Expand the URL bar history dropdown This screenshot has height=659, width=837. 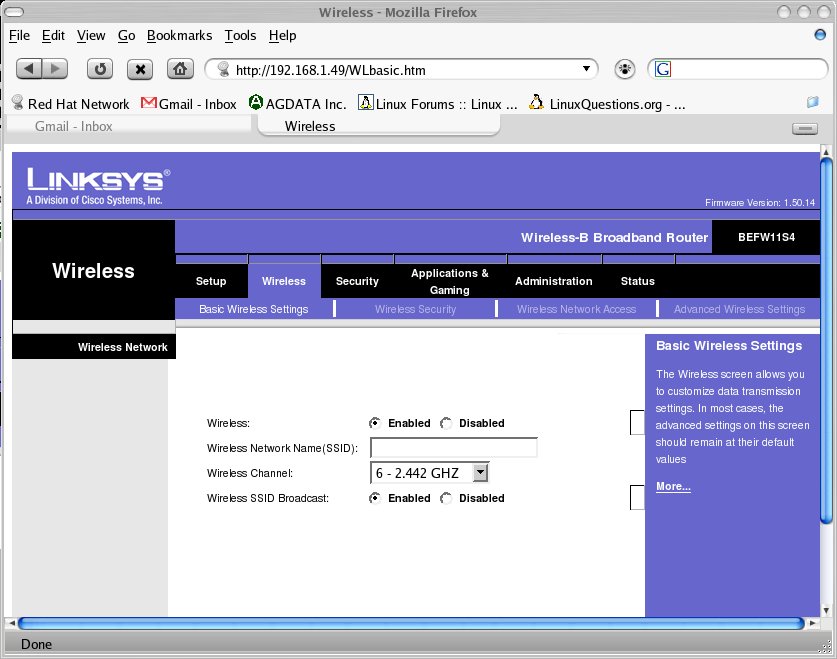[587, 69]
